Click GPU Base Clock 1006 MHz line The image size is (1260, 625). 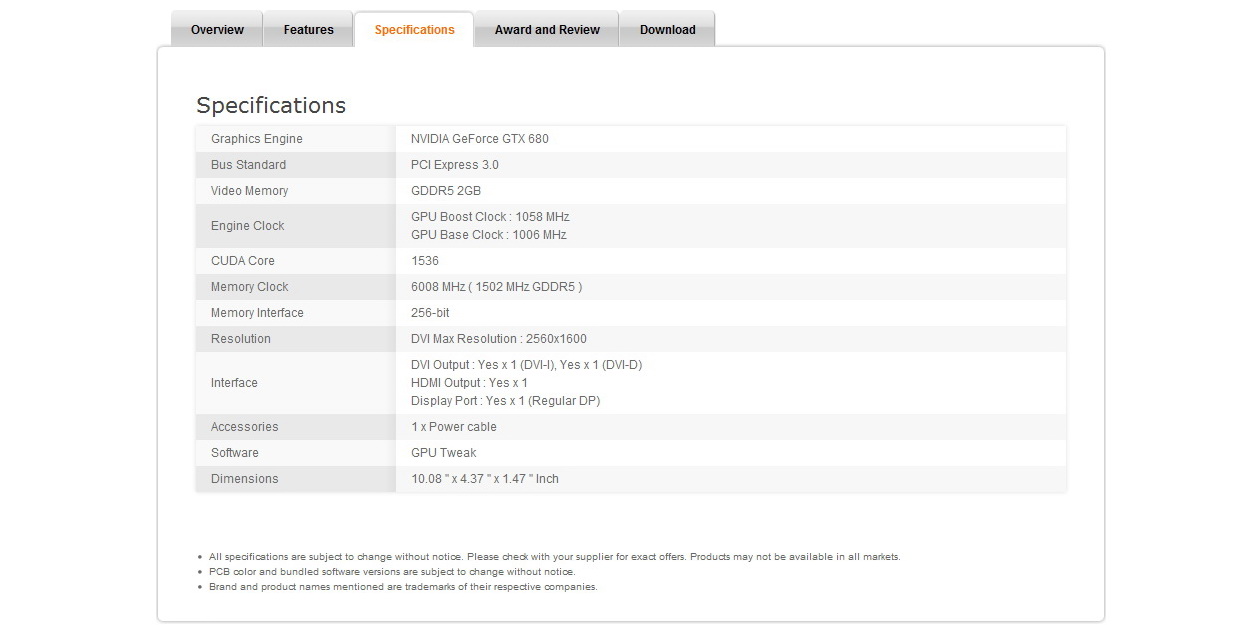(488, 235)
